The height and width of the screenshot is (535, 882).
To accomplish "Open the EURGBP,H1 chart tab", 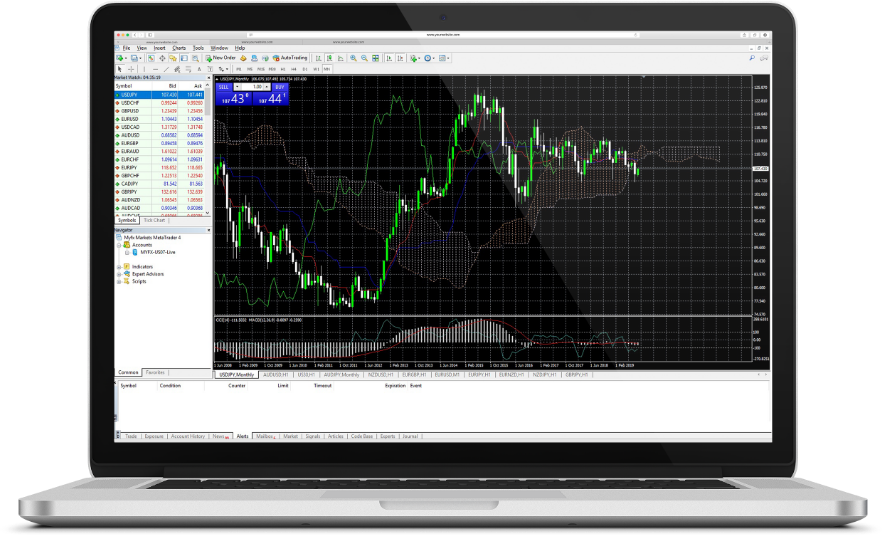I will (x=415, y=375).
